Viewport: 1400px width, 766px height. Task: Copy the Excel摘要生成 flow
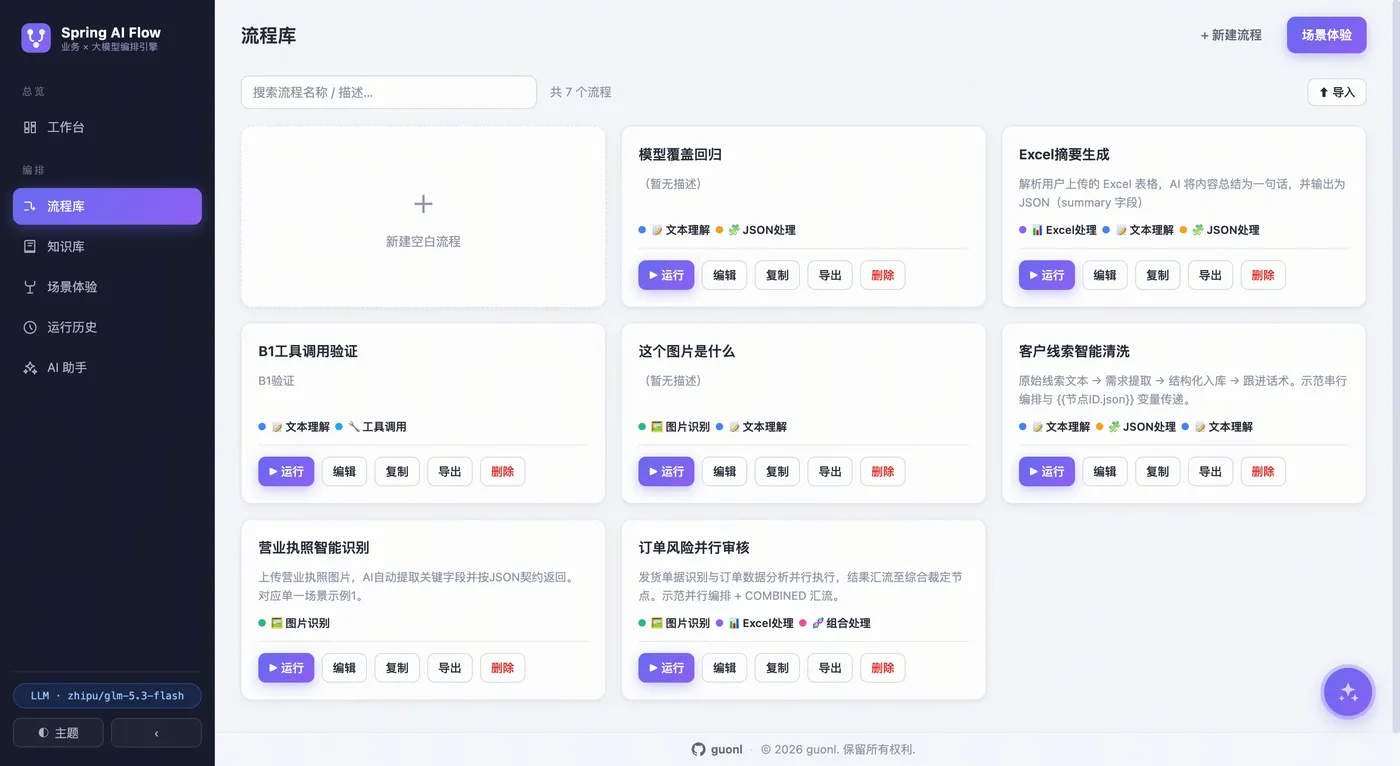1157,275
